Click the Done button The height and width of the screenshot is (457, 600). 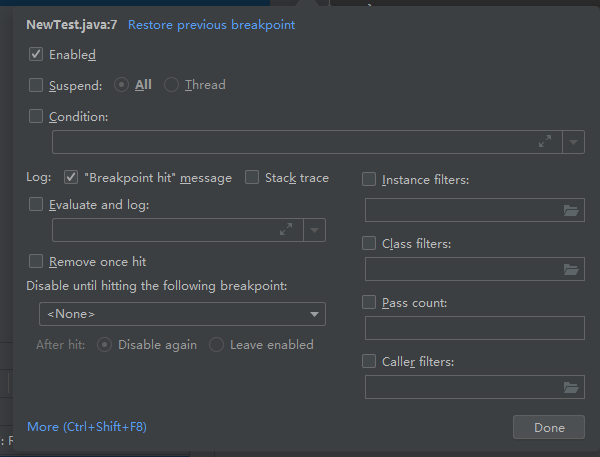(x=549, y=427)
